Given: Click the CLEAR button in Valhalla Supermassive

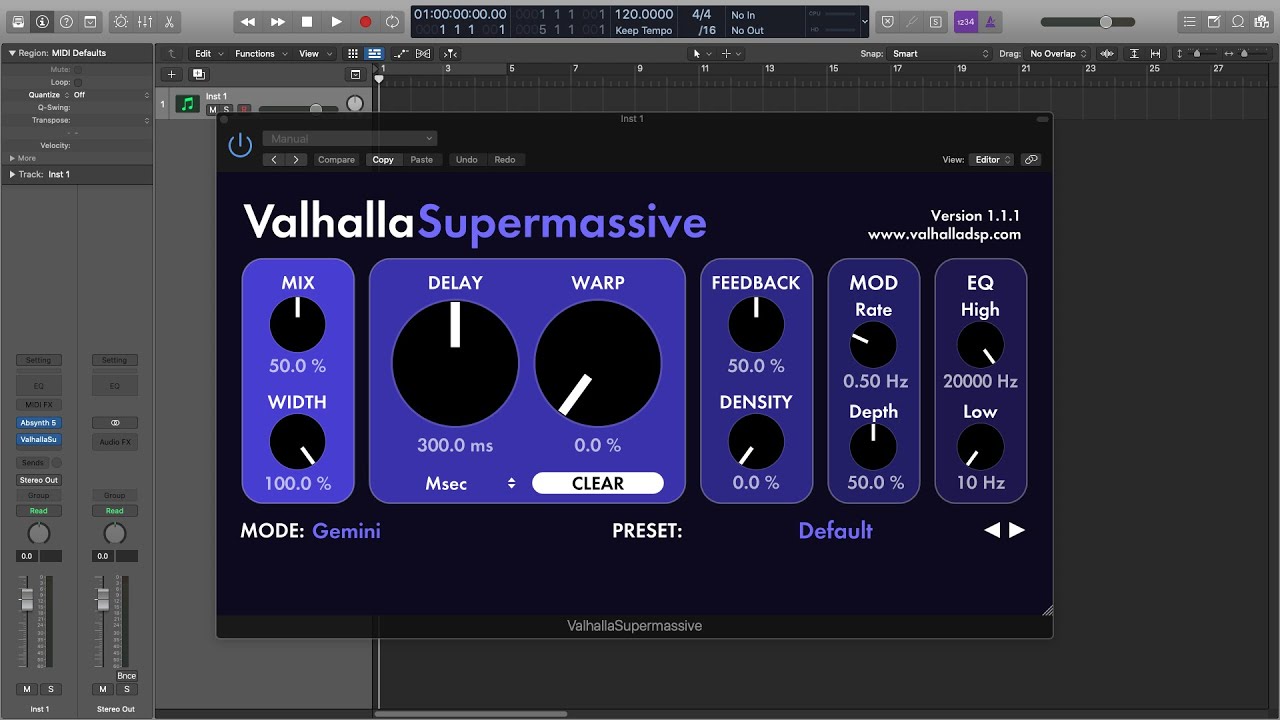Looking at the screenshot, I should tap(598, 483).
